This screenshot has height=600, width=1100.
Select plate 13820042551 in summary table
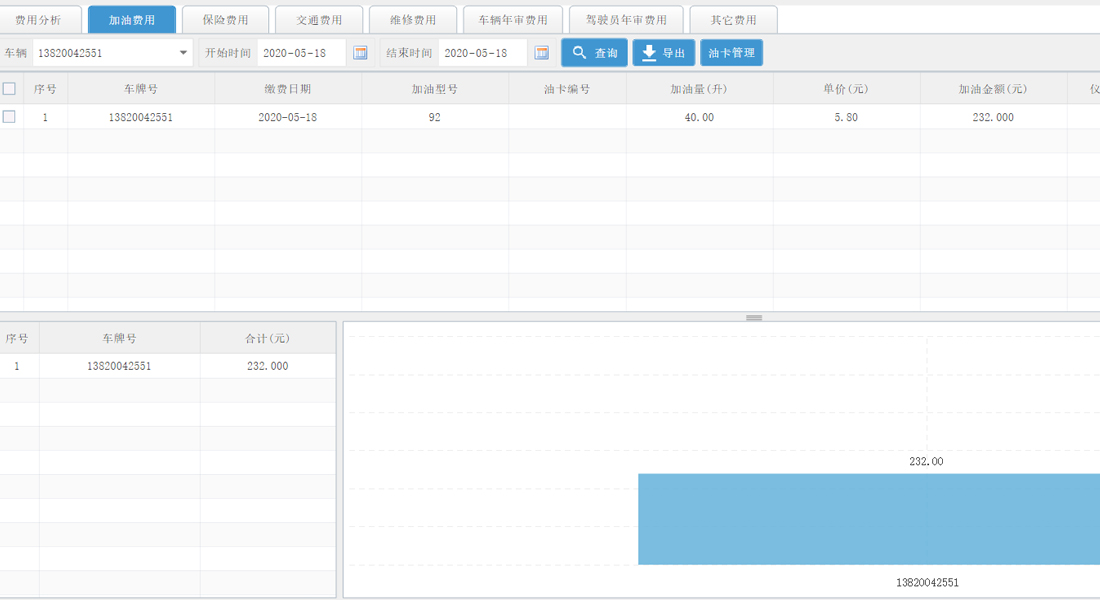click(x=119, y=366)
